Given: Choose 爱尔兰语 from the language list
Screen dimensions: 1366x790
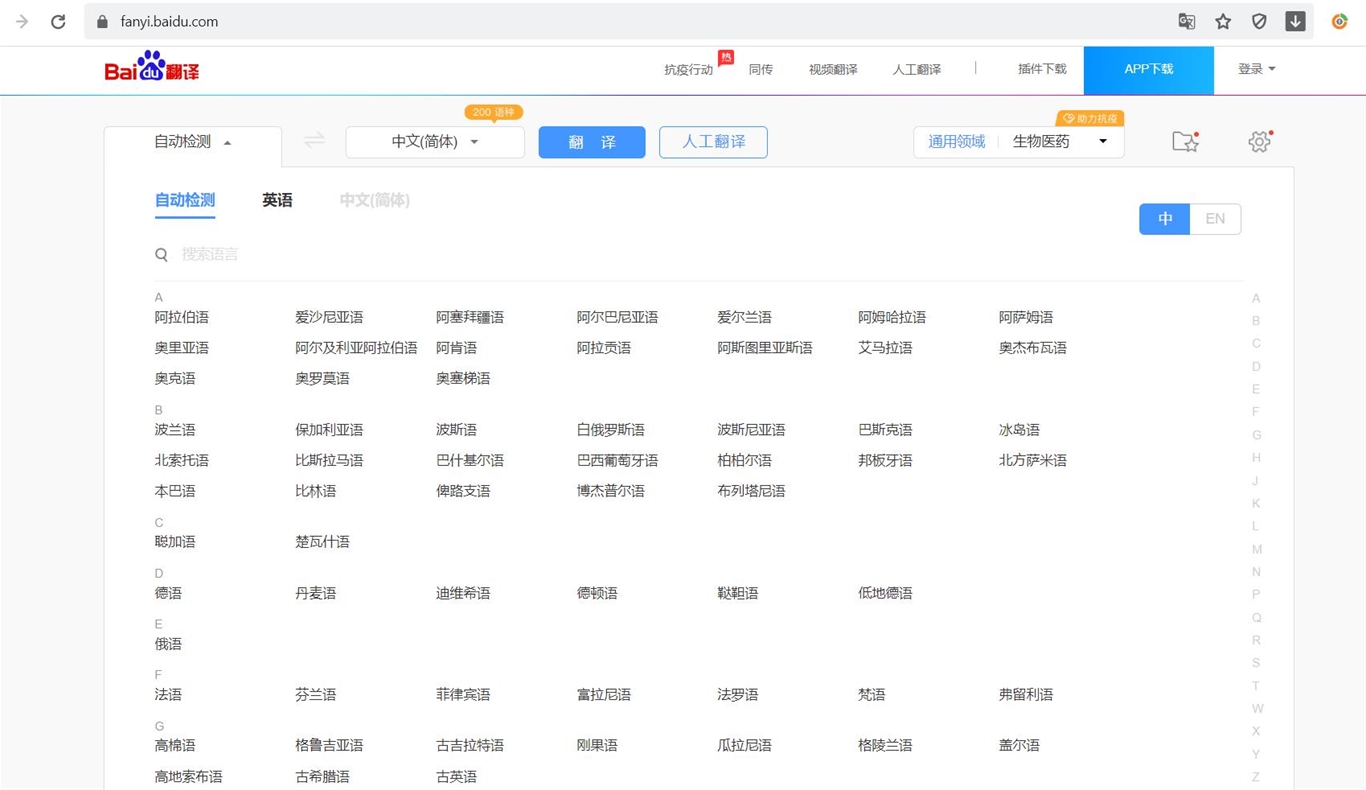Looking at the screenshot, I should coord(744,317).
